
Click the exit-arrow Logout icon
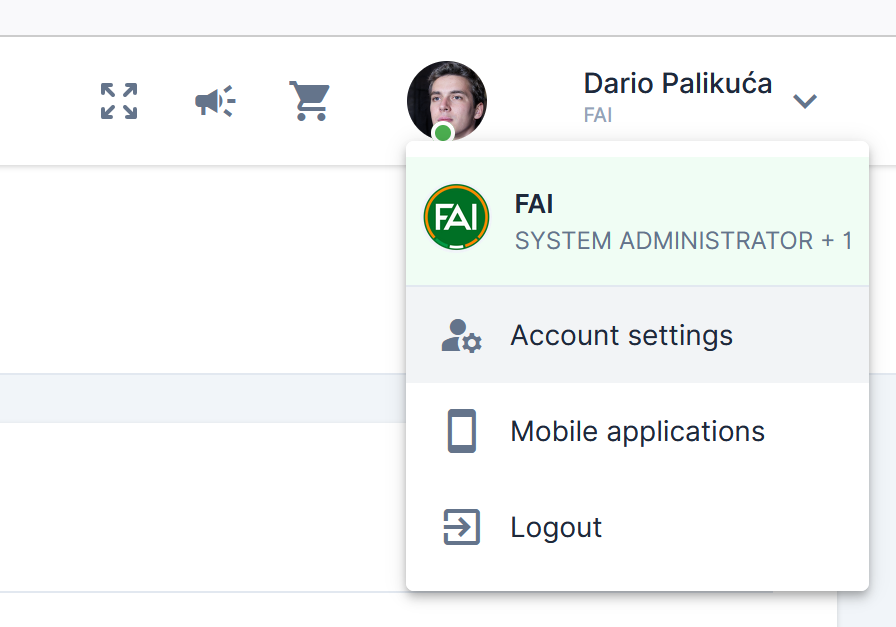click(461, 527)
